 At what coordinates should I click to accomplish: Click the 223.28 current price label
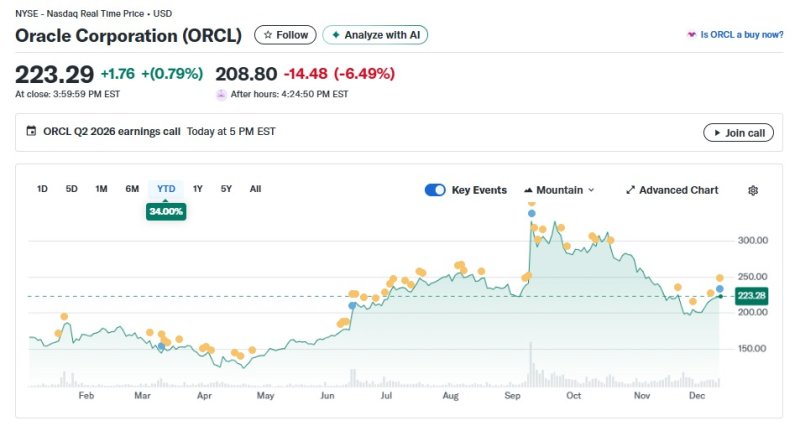[750, 296]
